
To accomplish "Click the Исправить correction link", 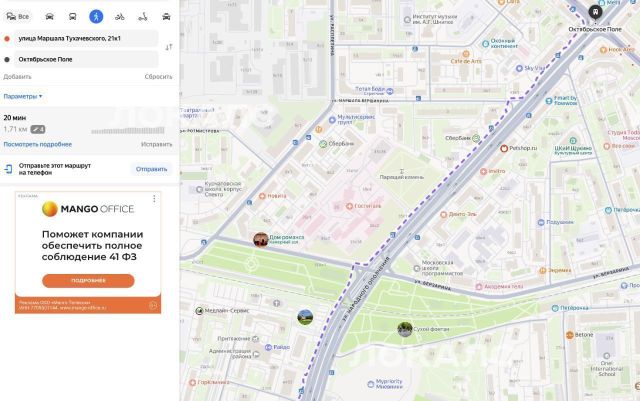I will point(157,144).
